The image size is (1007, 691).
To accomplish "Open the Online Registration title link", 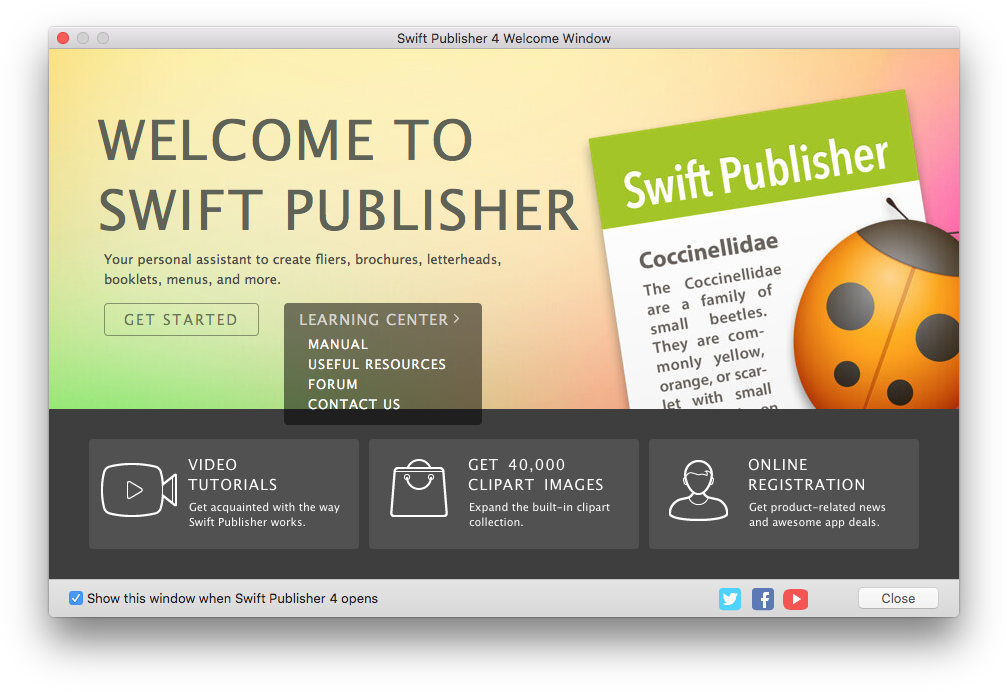I will (x=806, y=474).
